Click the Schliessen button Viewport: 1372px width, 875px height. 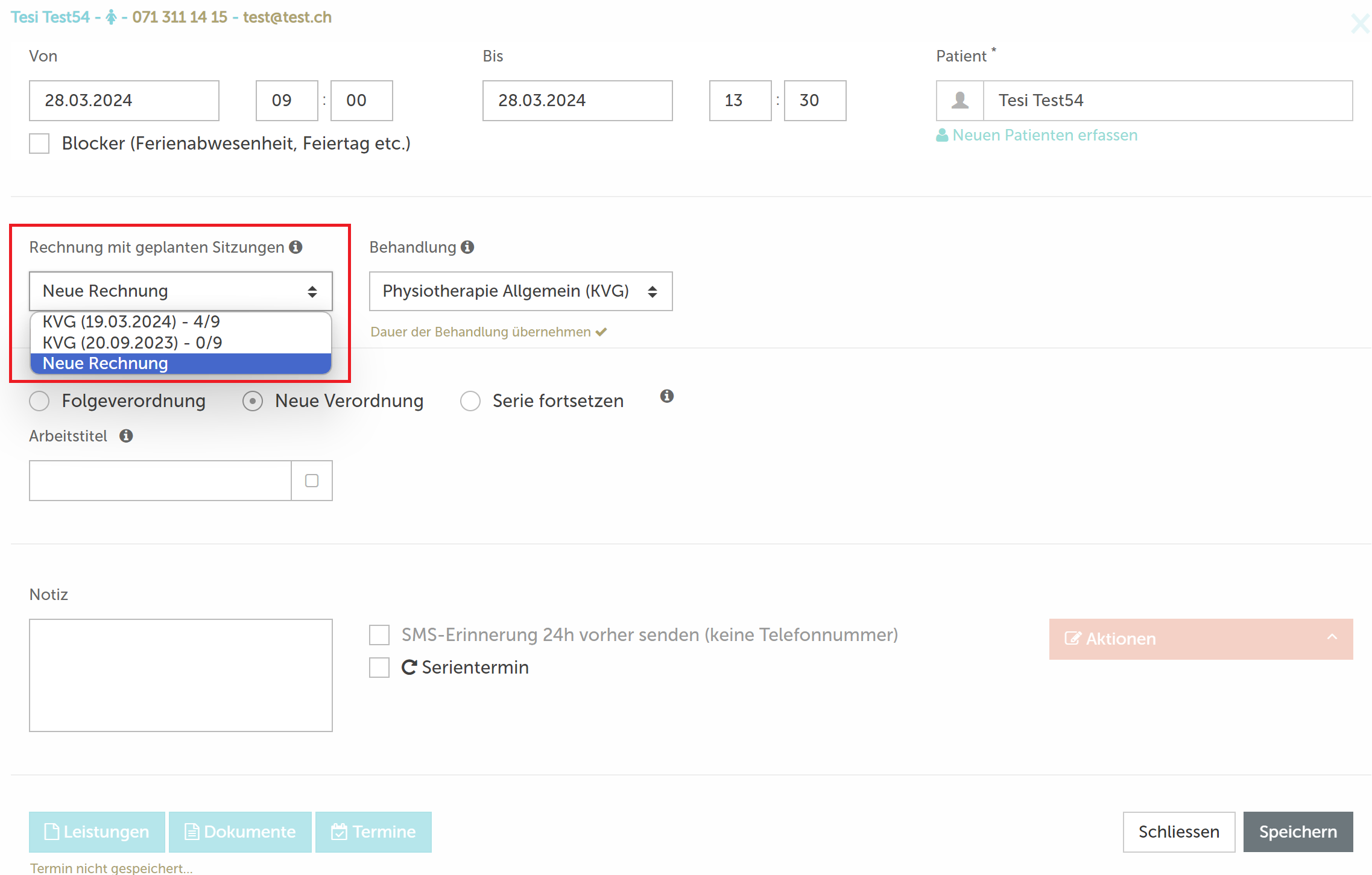[x=1178, y=832]
